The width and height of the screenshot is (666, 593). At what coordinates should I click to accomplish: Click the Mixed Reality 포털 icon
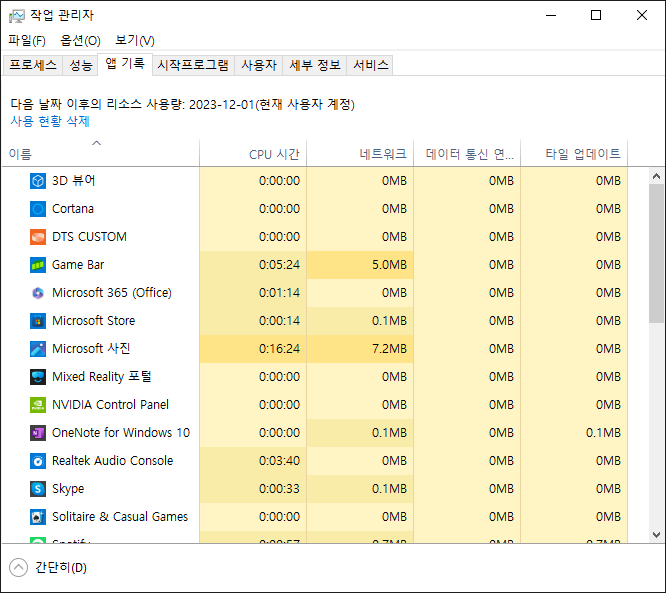tap(38, 377)
